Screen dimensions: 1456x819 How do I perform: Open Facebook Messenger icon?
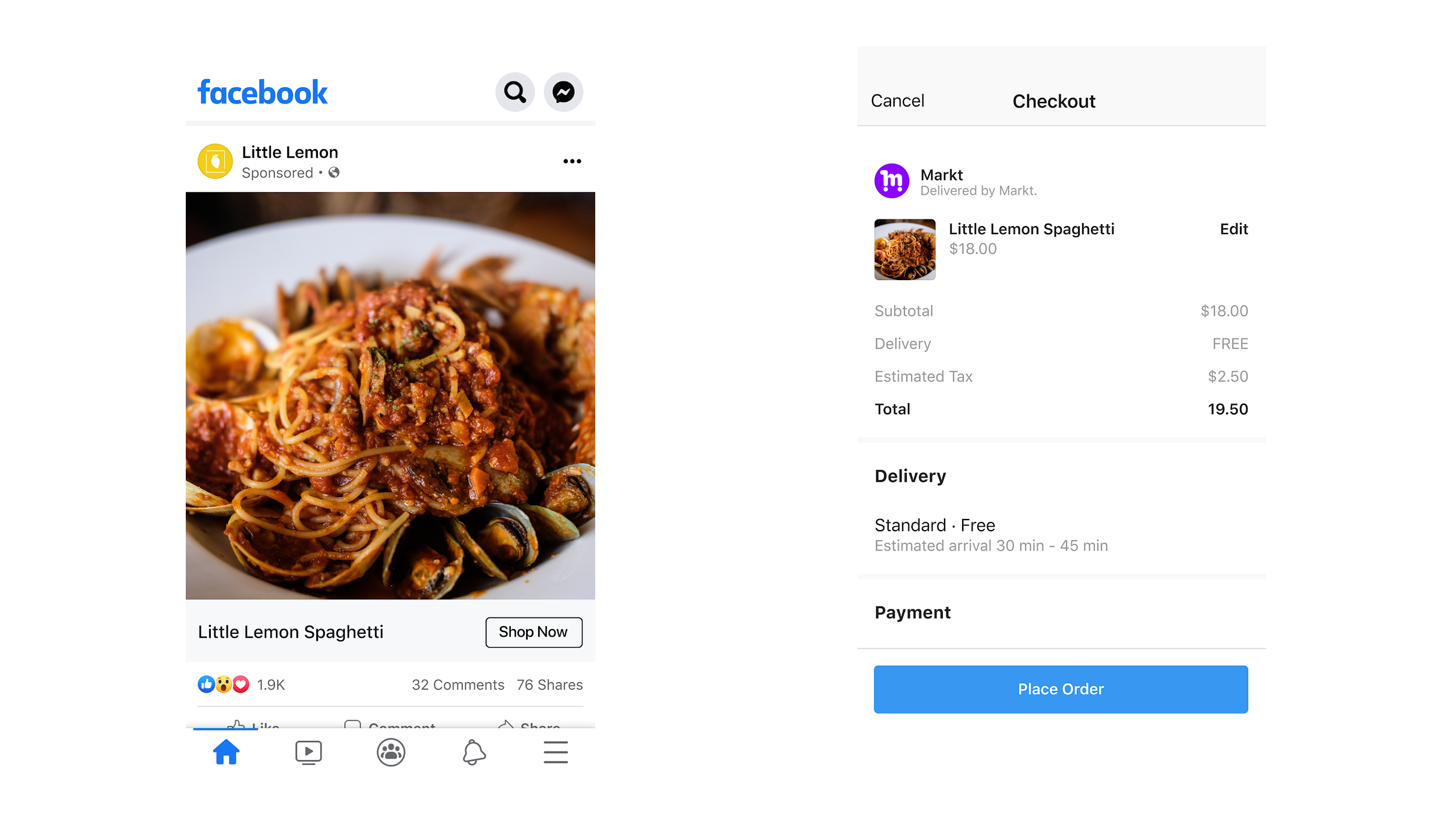tap(563, 92)
